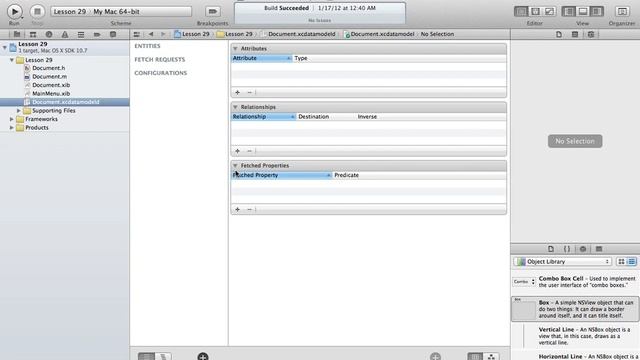Select MainMenu.xib in navigator
This screenshot has height=360, width=640.
(x=51, y=94)
